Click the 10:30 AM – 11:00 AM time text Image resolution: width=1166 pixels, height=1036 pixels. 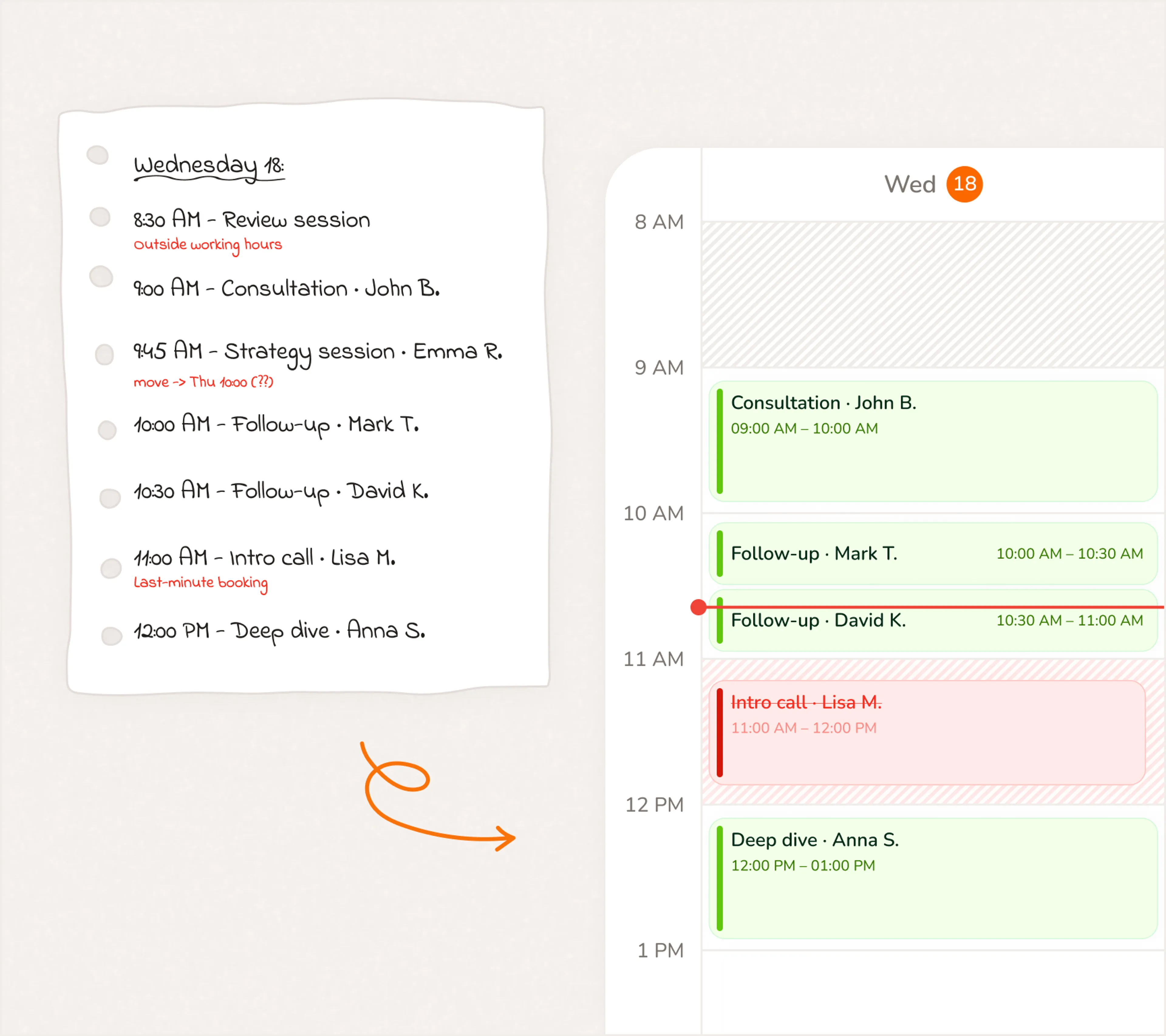coord(1070,620)
